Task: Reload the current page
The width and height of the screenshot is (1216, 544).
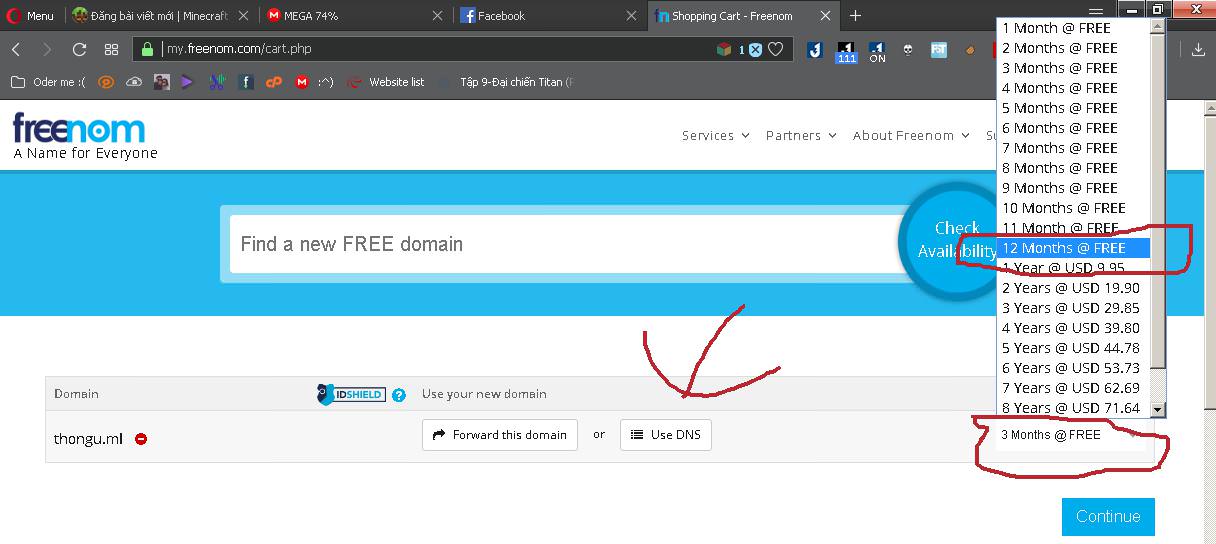Action: 79,49
